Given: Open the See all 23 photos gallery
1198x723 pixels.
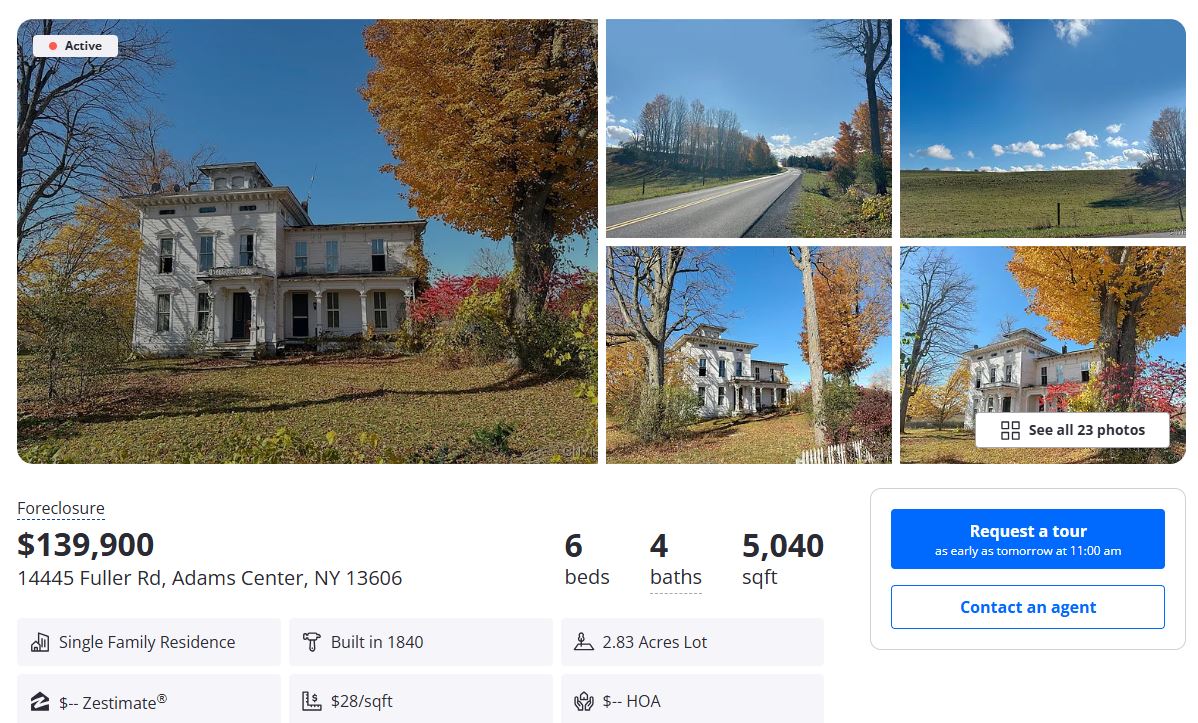Looking at the screenshot, I should pos(1072,430).
